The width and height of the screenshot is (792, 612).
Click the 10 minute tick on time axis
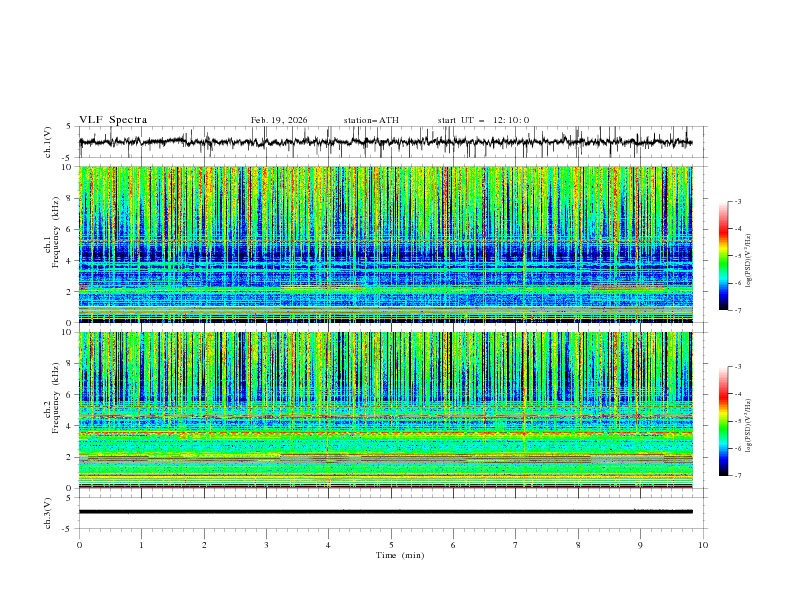(703, 544)
